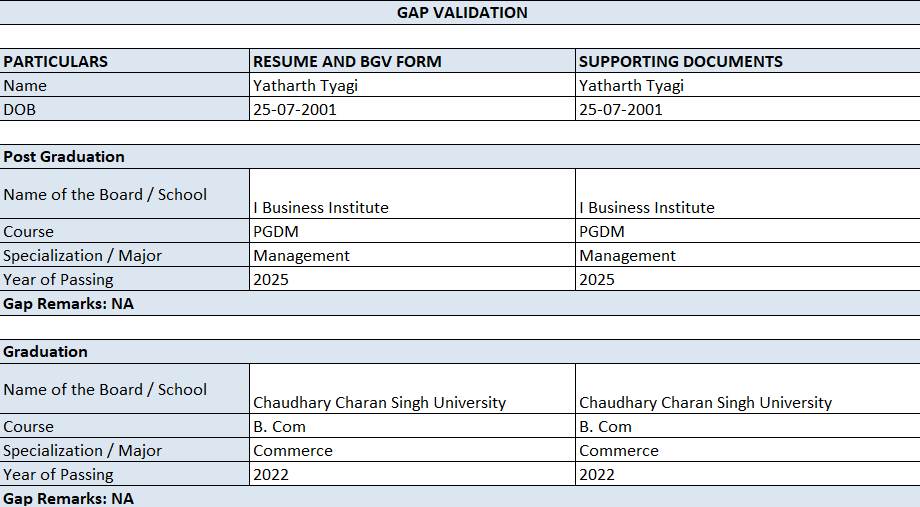Image resolution: width=920 pixels, height=507 pixels.
Task: Click the SUPPORTING DOCUMENTS header cell
Action: (x=681, y=61)
